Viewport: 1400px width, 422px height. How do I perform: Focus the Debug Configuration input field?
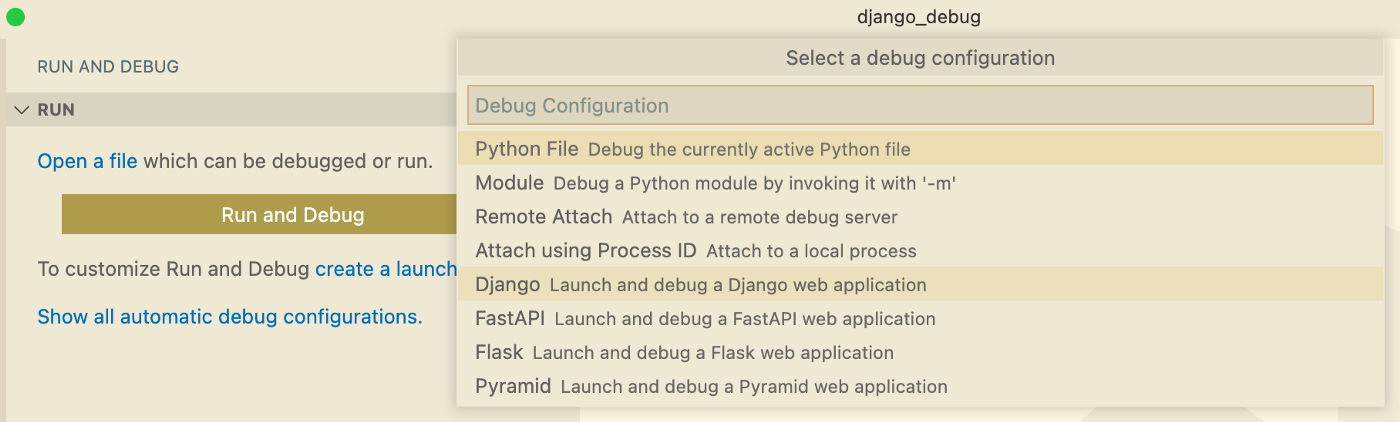(x=921, y=105)
